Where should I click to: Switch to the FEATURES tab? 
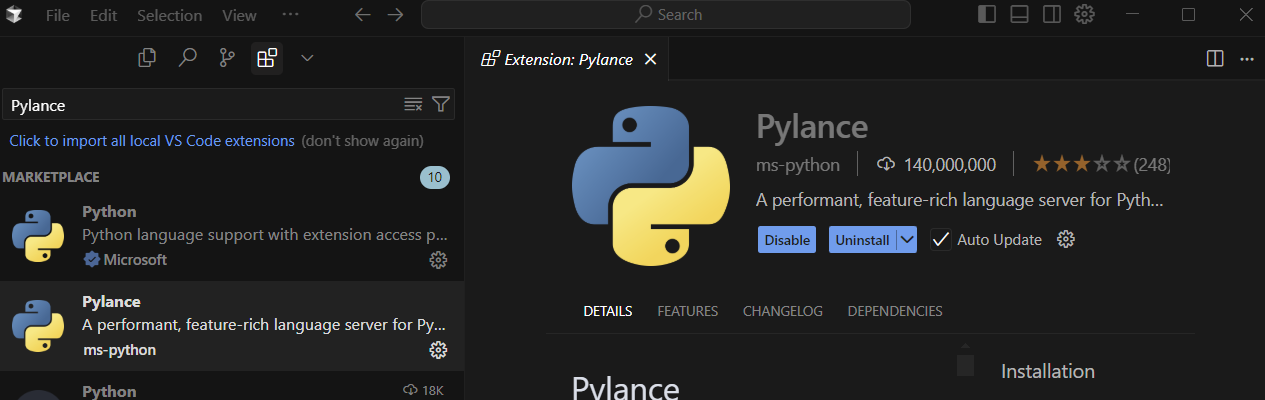tap(688, 311)
